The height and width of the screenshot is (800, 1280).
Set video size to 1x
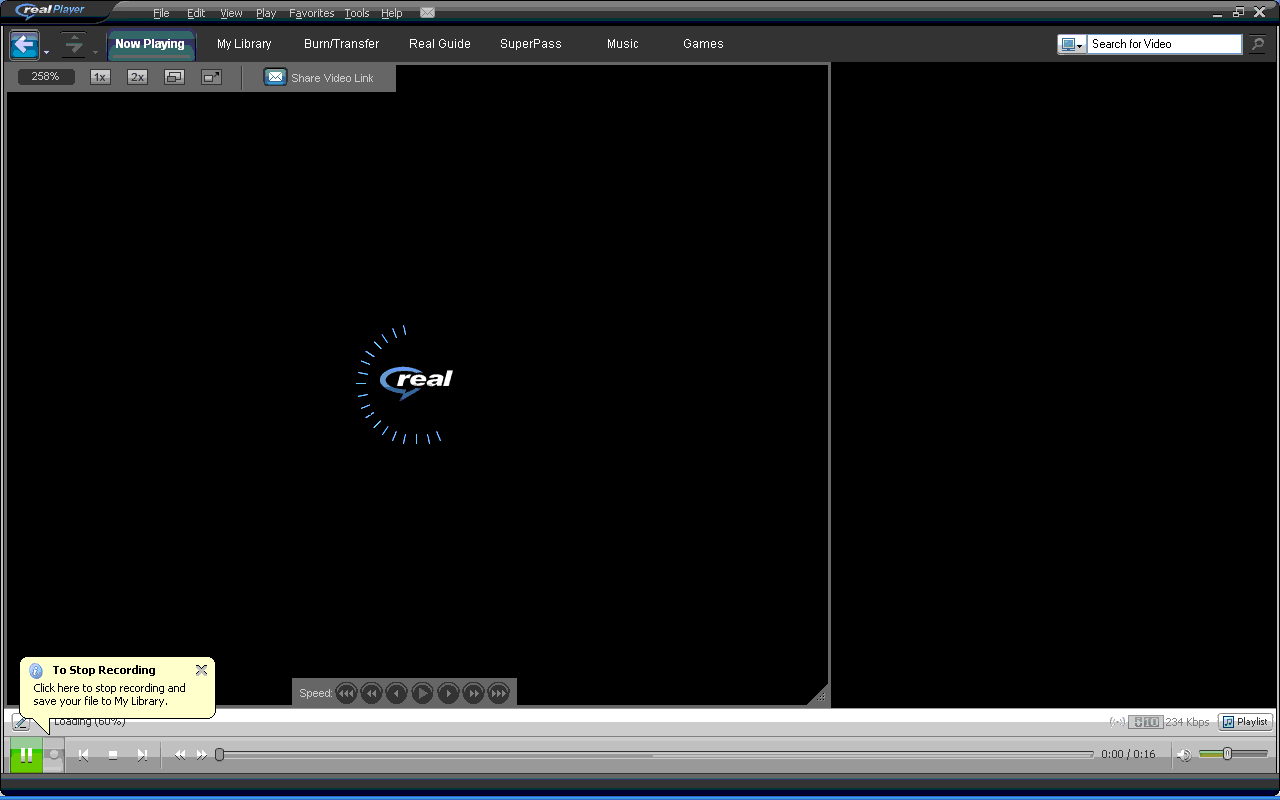[100, 77]
